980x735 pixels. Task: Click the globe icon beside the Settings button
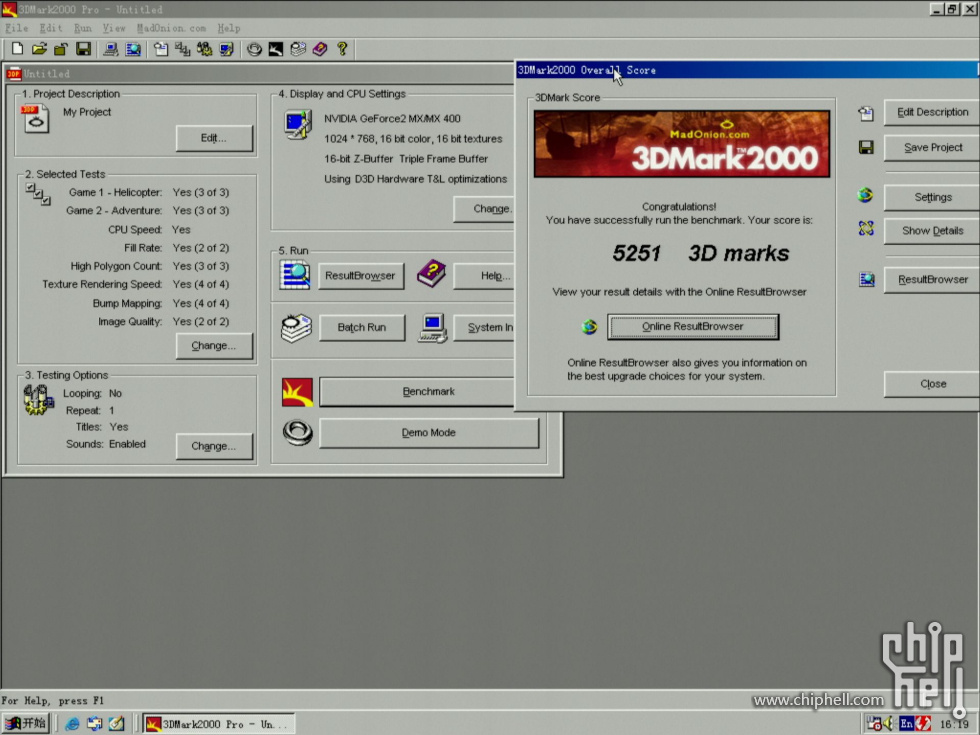(865, 196)
